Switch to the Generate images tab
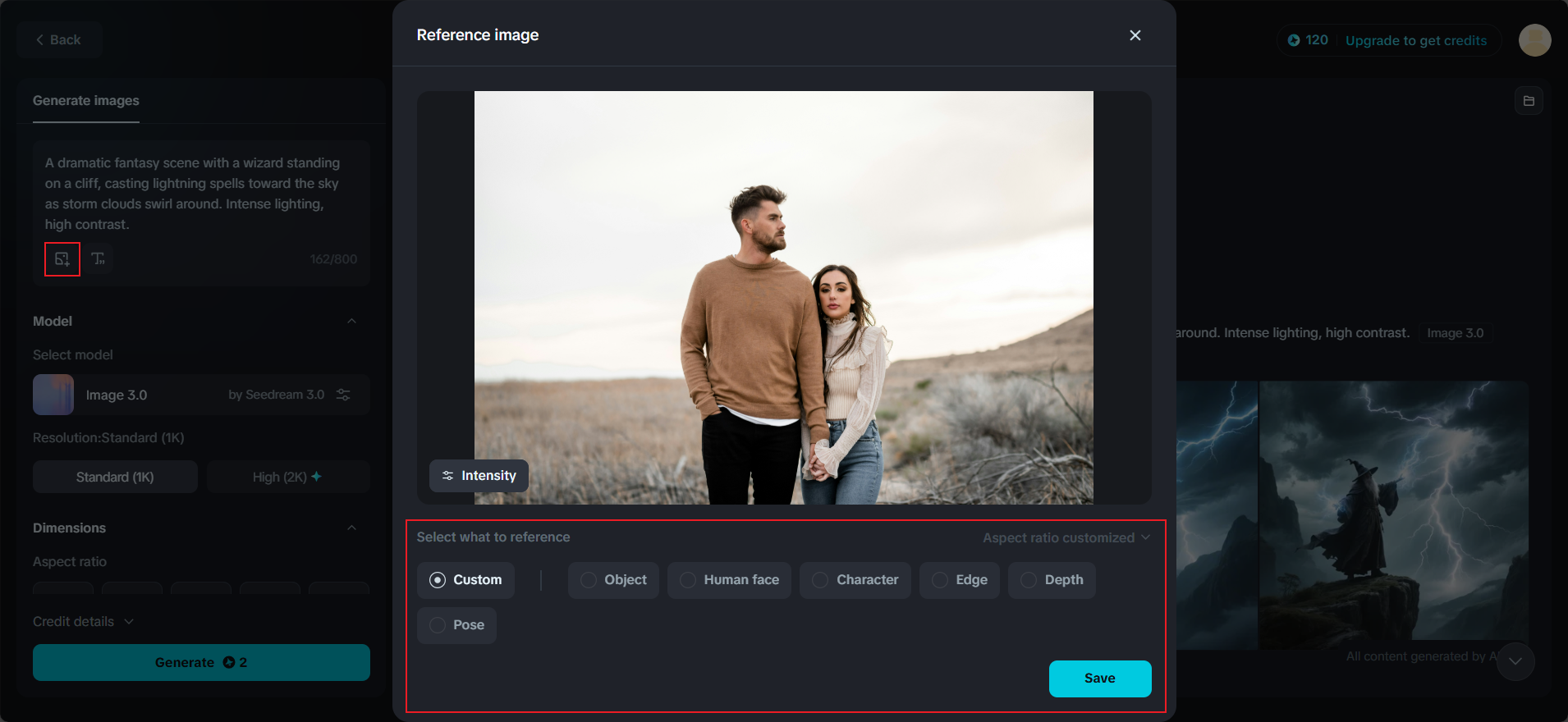Viewport: 1568px width, 722px height. tap(86, 101)
